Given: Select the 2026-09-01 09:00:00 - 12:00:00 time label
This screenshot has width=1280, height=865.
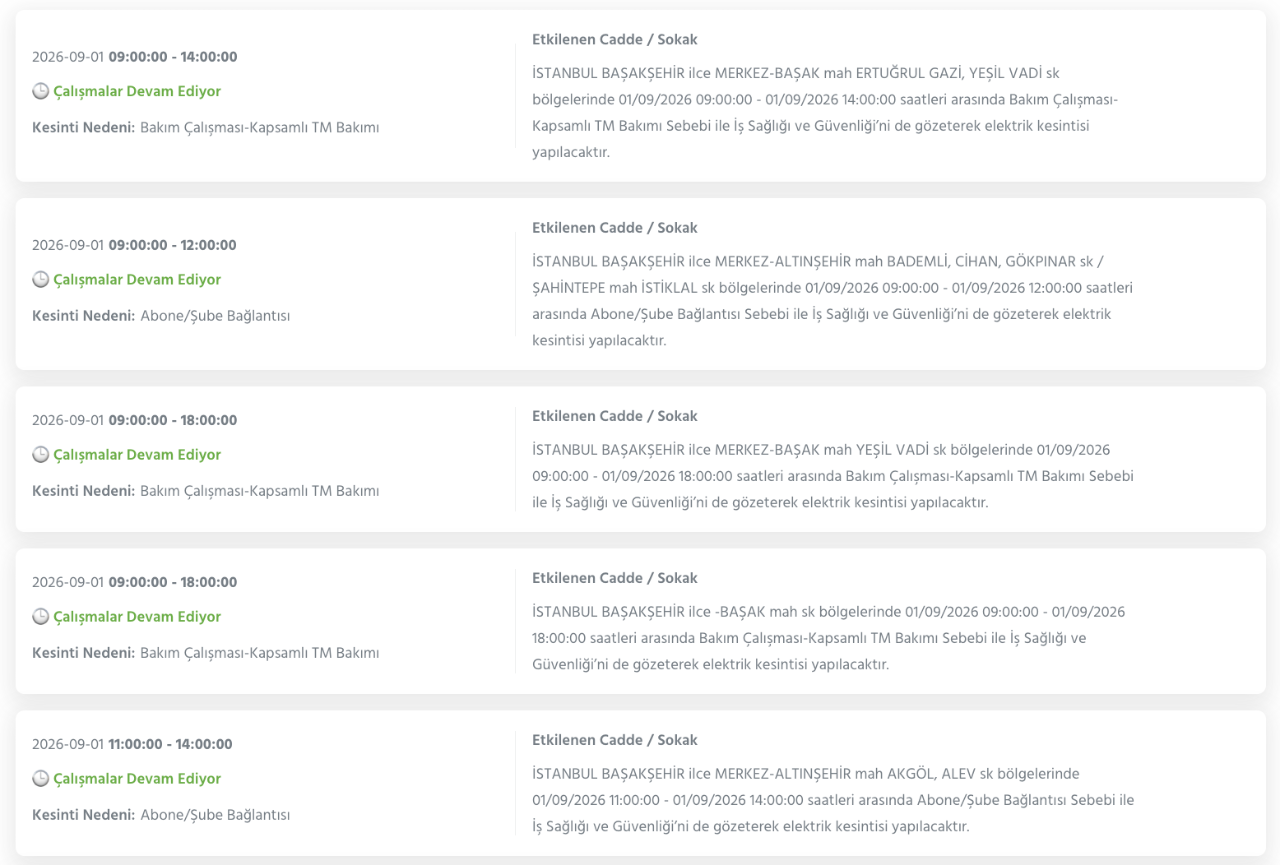Looking at the screenshot, I should [x=135, y=245].
